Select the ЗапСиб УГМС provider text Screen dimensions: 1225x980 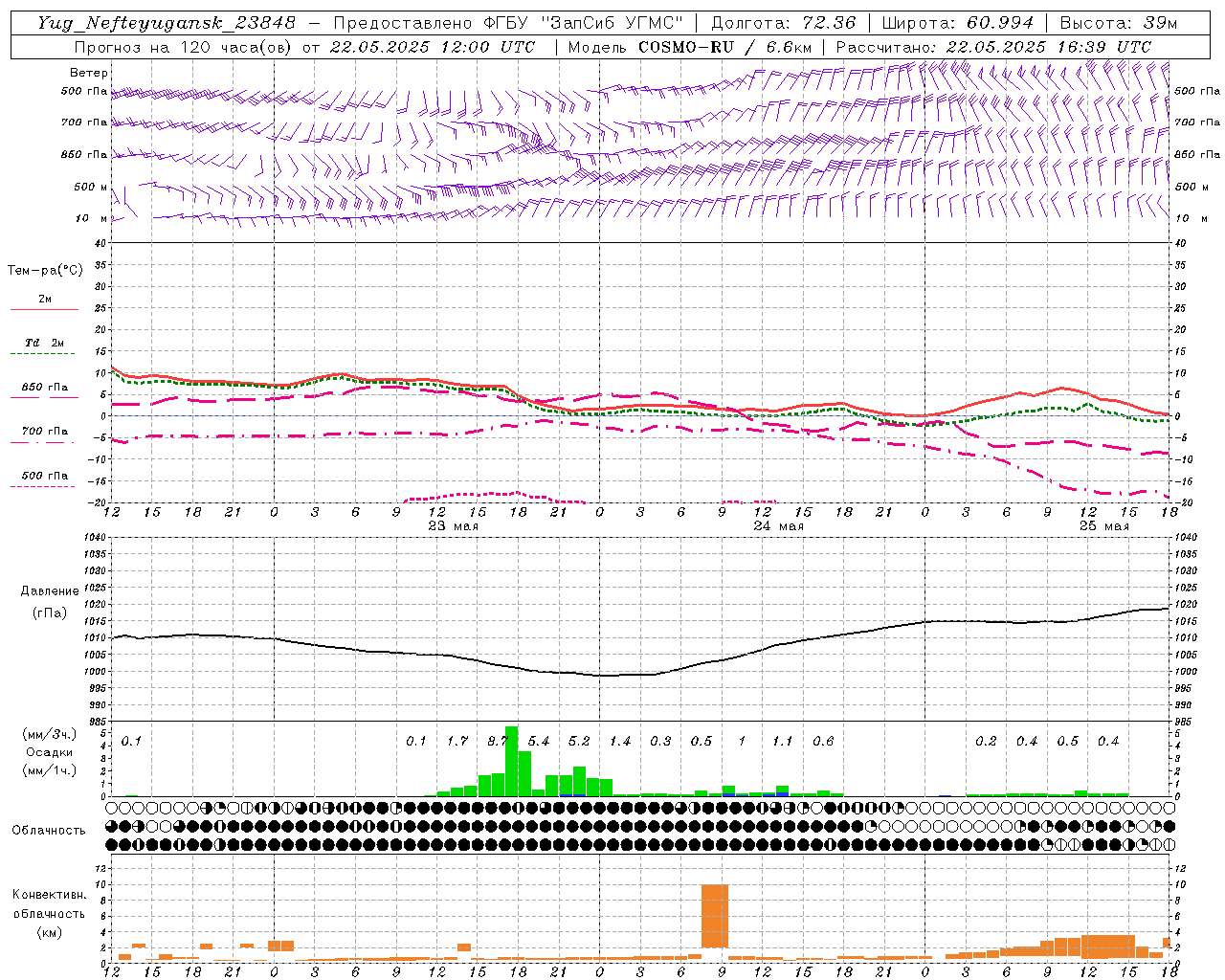pyautogui.click(x=612, y=23)
